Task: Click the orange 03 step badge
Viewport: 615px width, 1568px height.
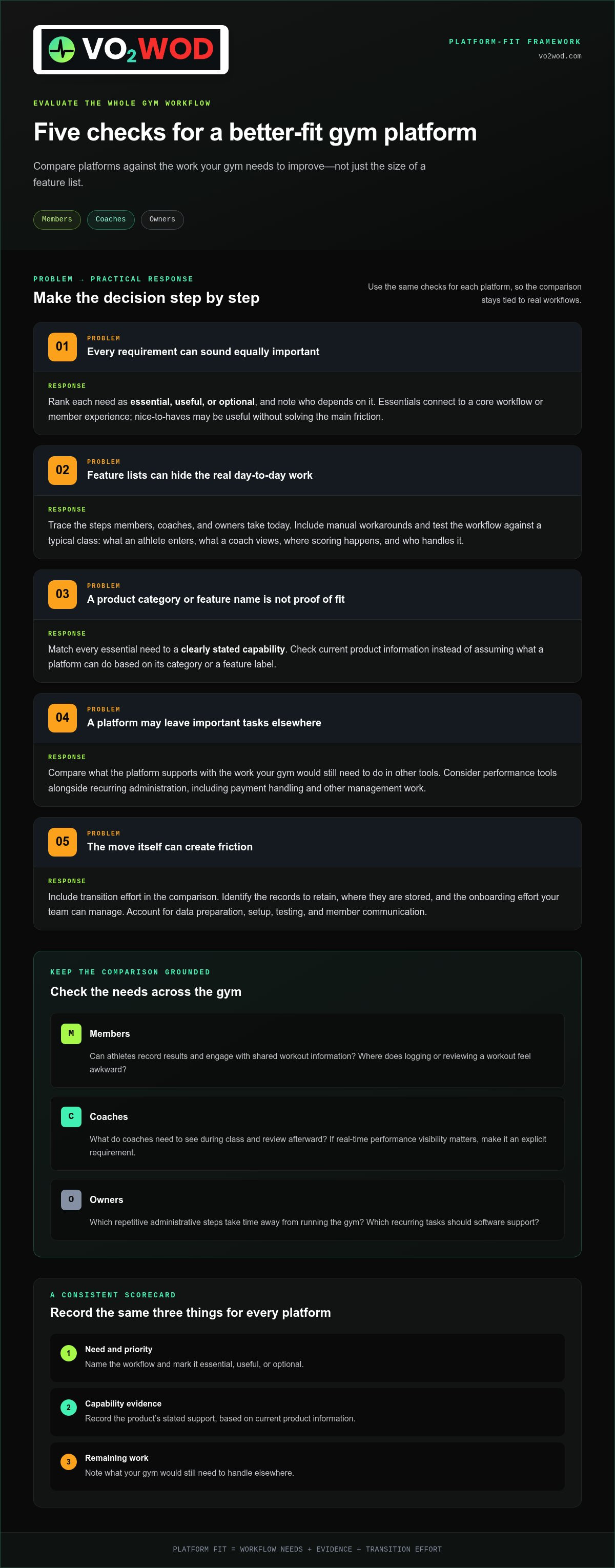Action: (63, 594)
